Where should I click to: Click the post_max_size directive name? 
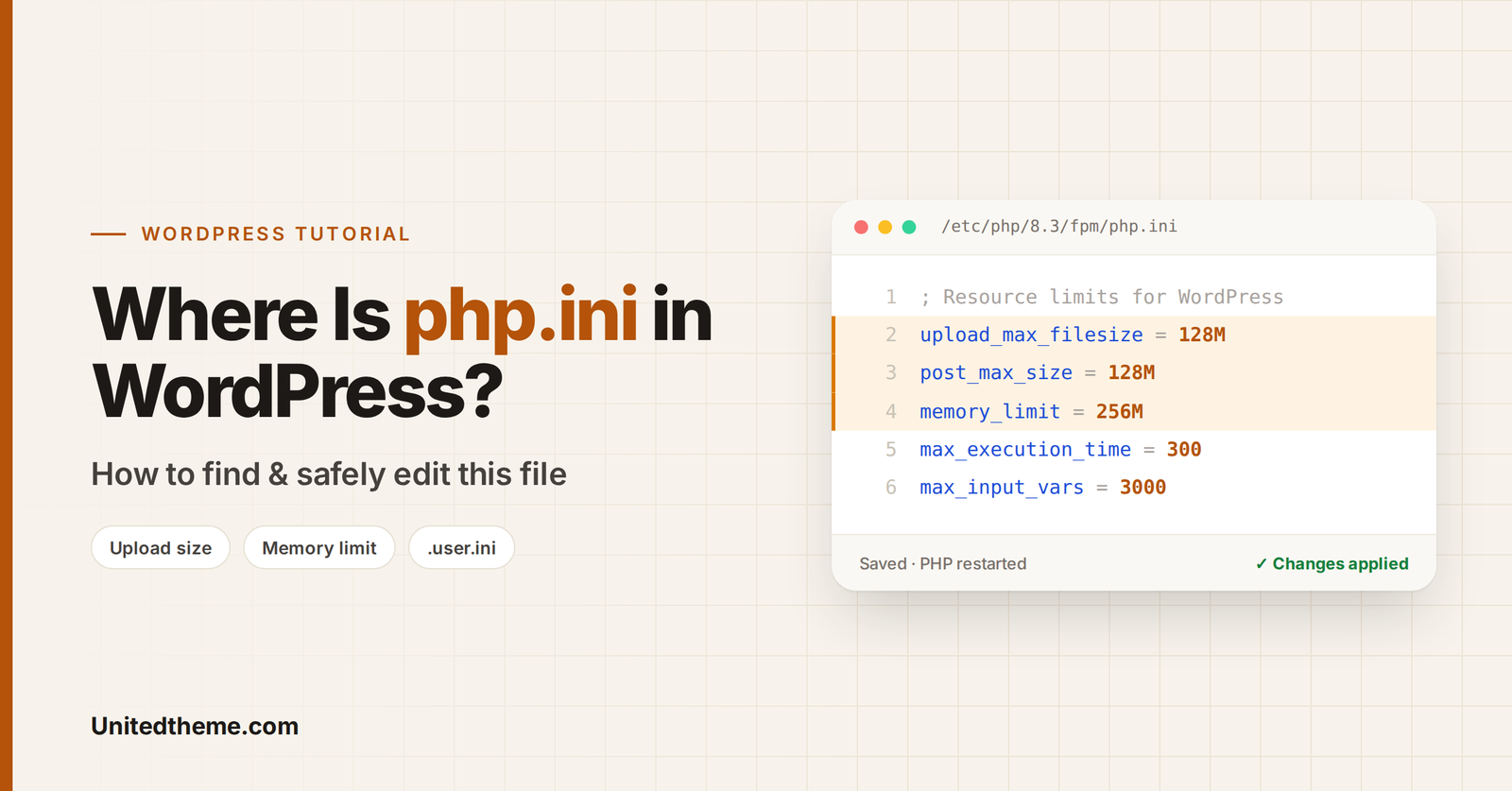(996, 373)
